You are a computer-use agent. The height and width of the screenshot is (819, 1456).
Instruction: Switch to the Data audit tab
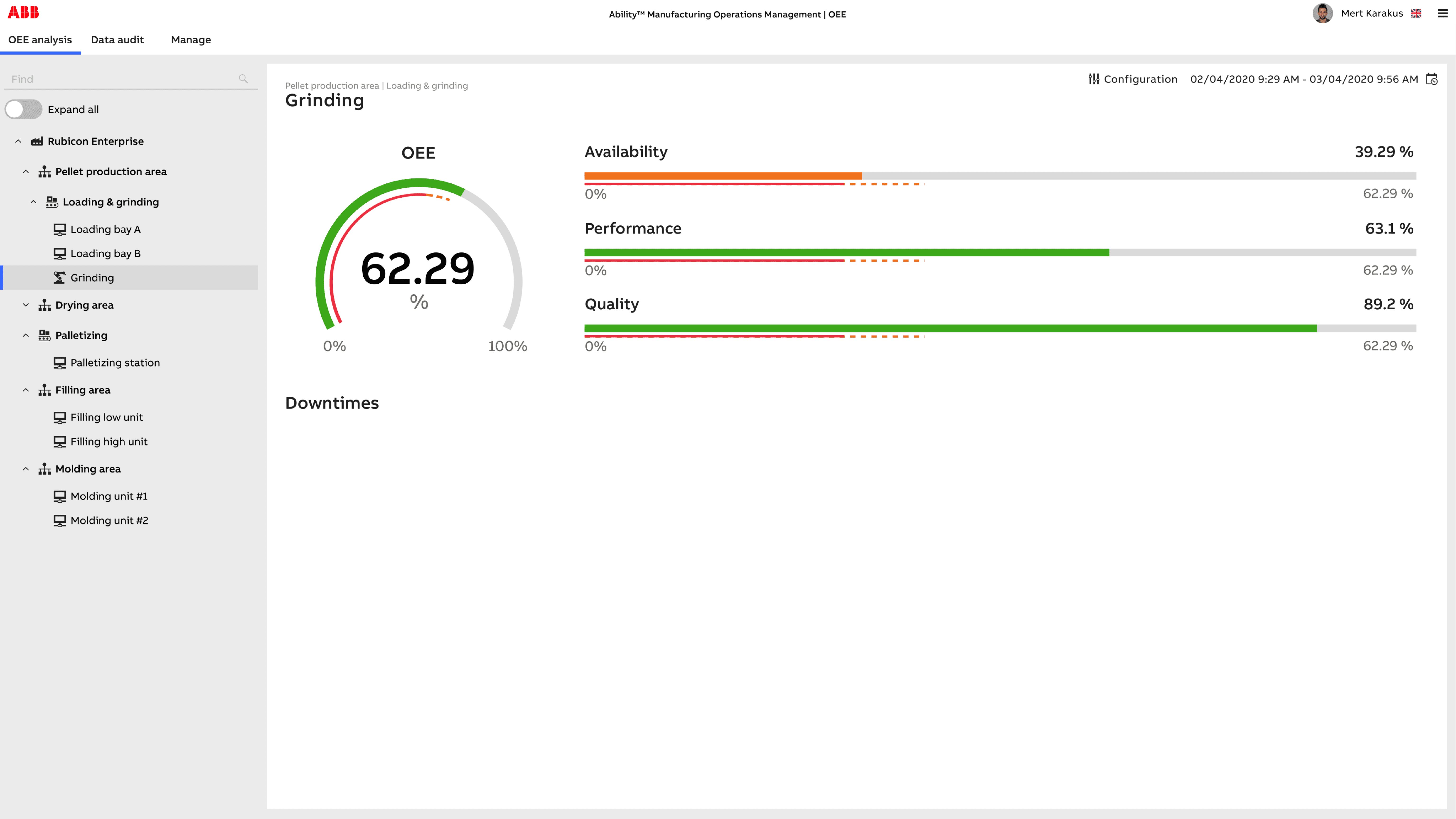tap(117, 40)
